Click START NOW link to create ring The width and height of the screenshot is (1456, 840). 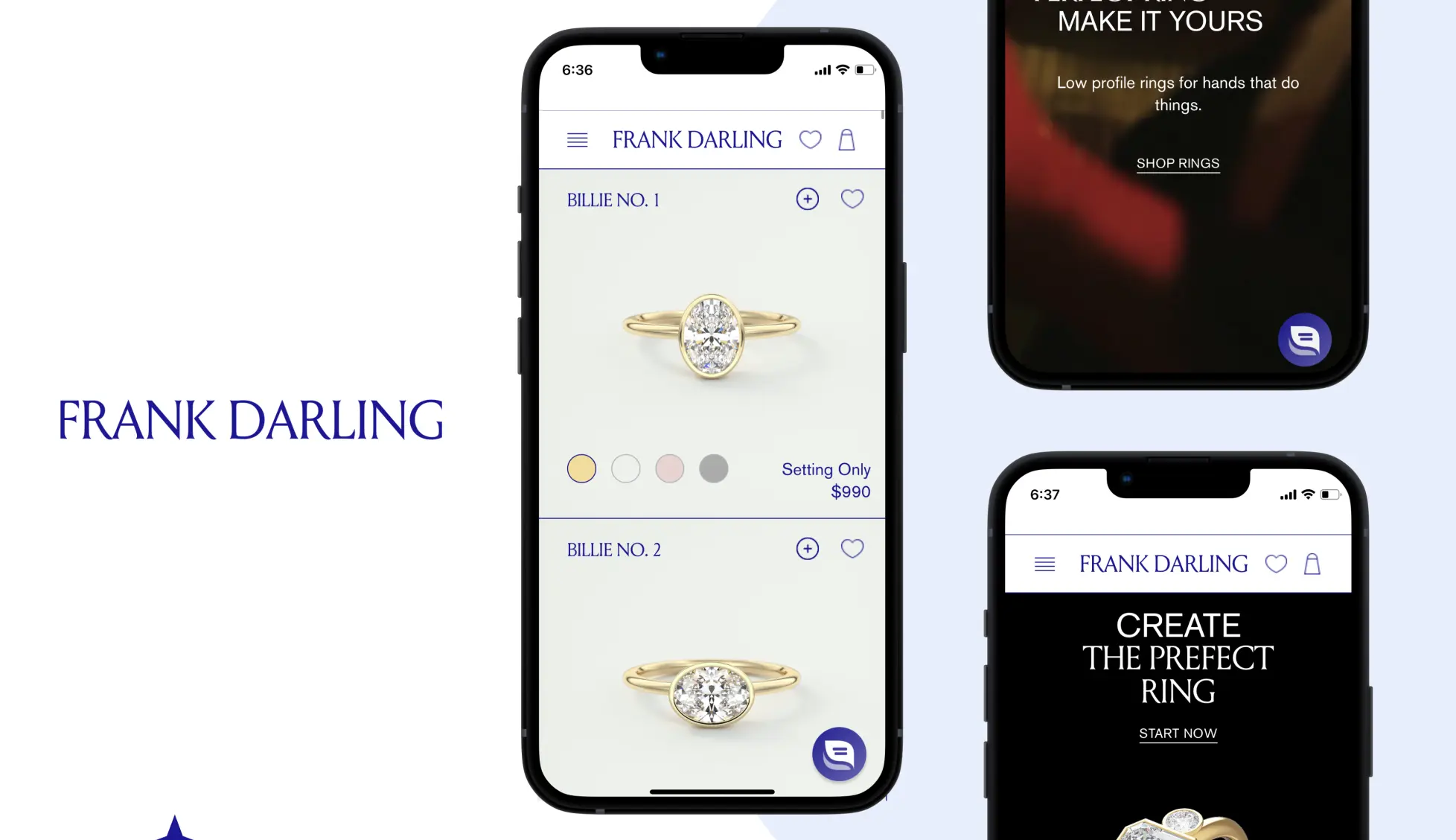pos(1178,733)
